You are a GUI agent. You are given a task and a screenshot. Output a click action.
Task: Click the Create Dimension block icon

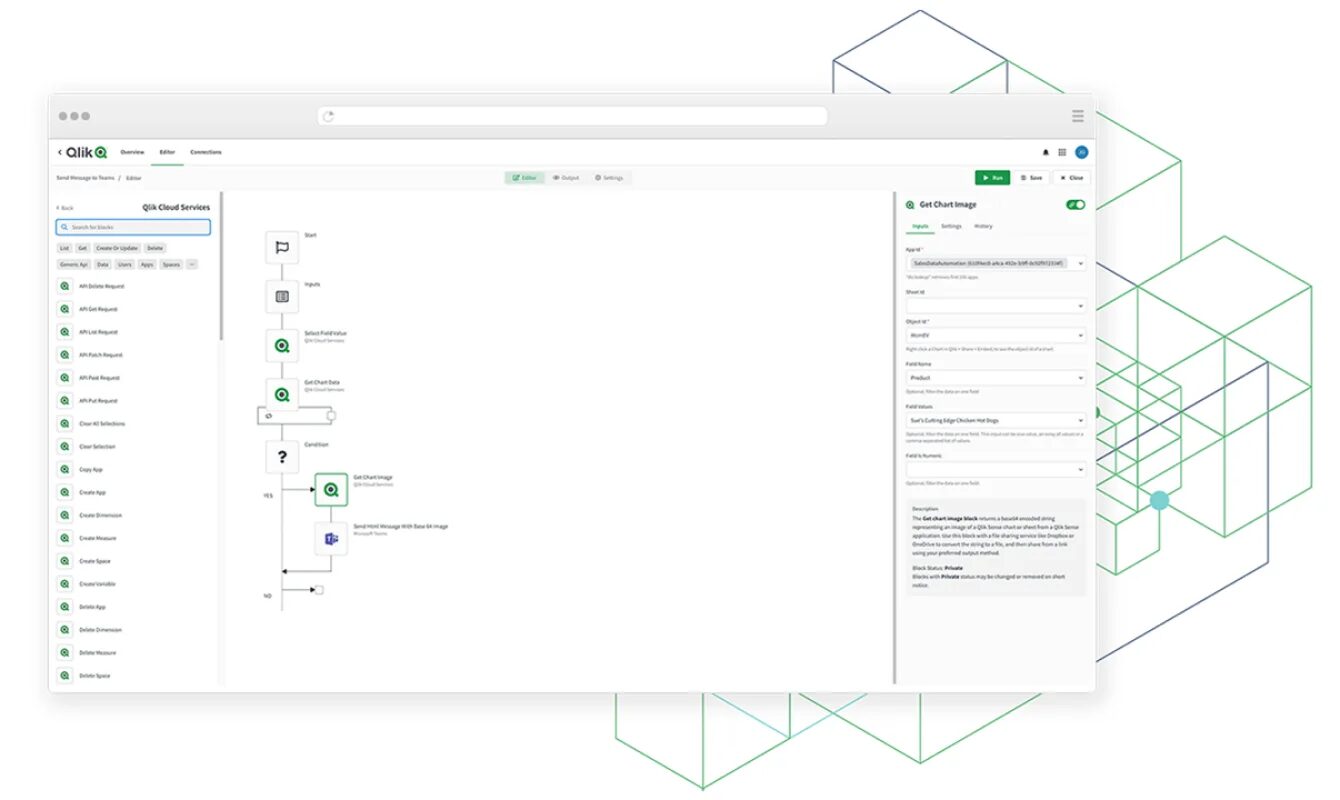coord(64,515)
